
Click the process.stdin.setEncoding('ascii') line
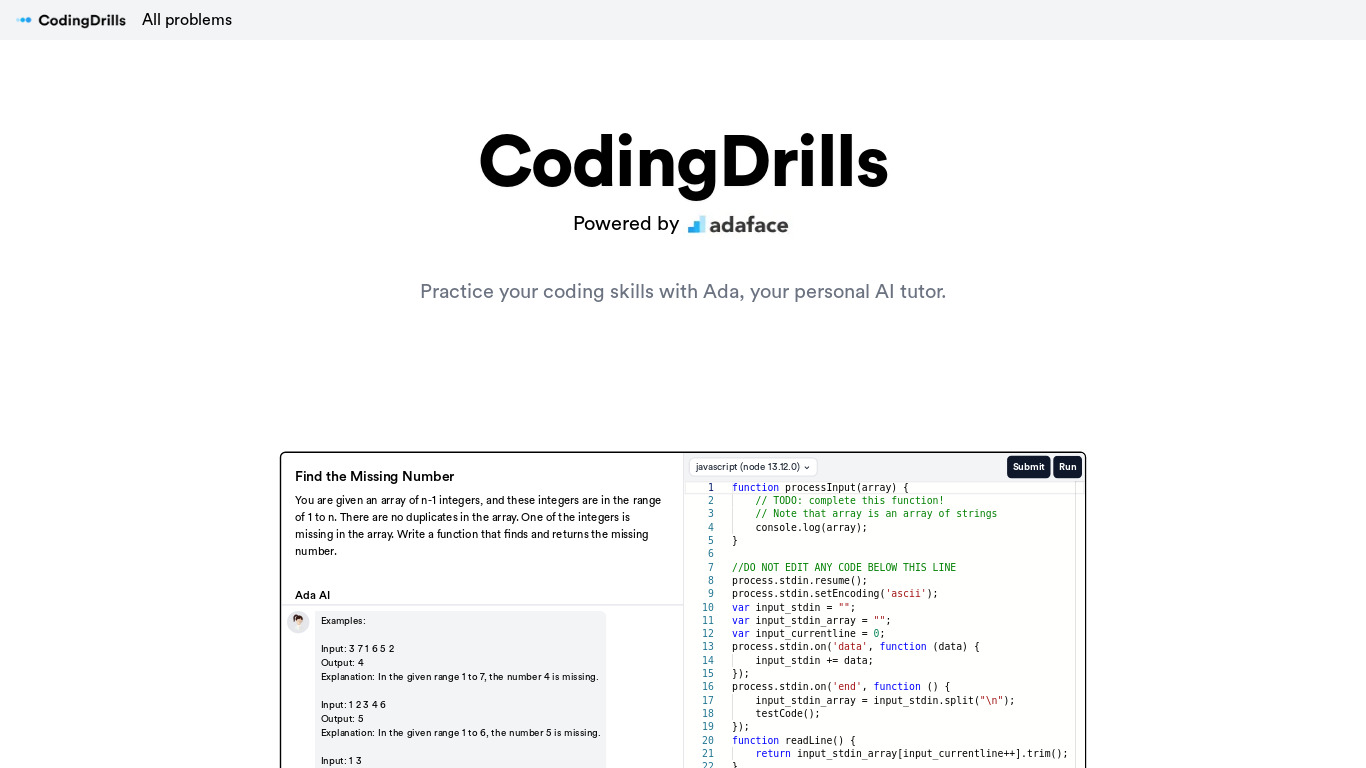tap(835, 594)
